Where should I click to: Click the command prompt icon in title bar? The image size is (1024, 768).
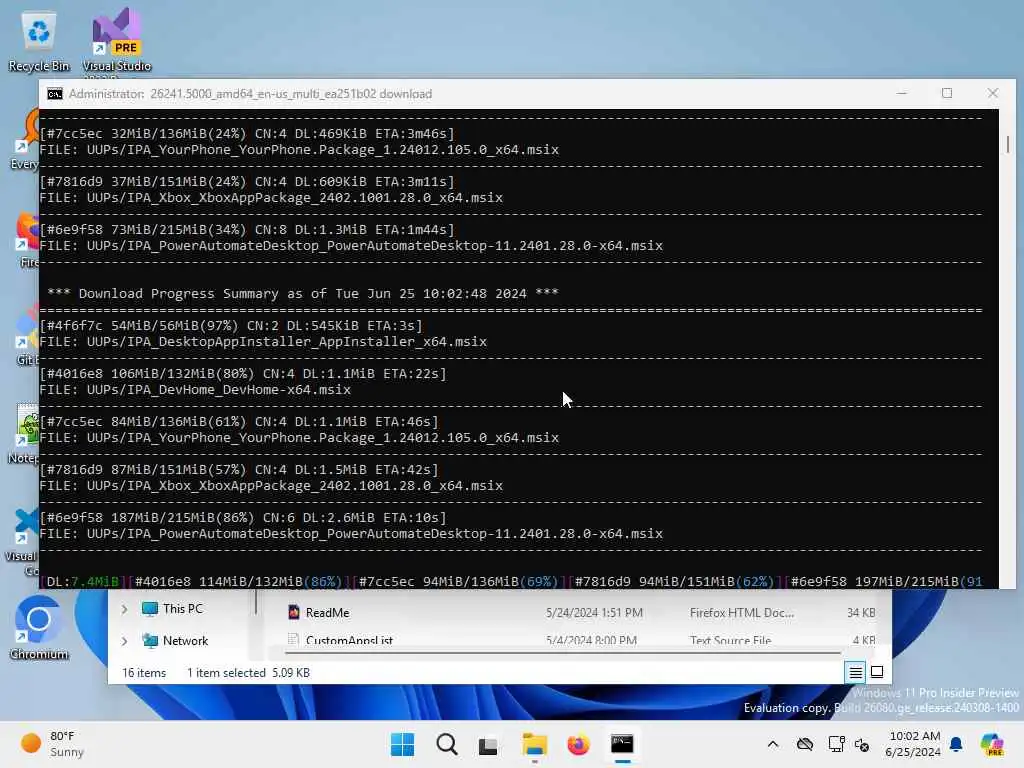pyautogui.click(x=55, y=94)
